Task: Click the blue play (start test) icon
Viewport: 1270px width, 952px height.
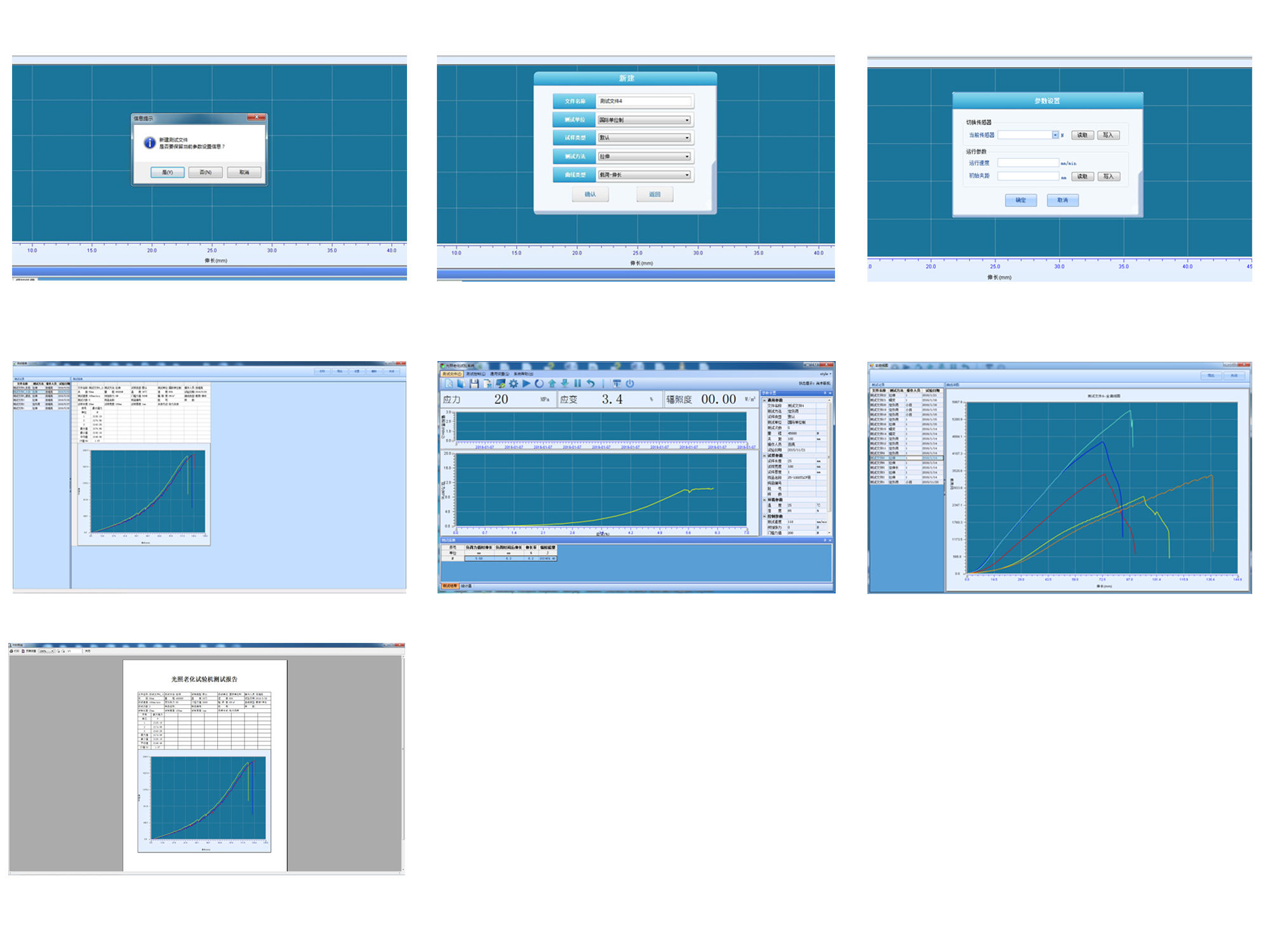Action: pos(526,383)
